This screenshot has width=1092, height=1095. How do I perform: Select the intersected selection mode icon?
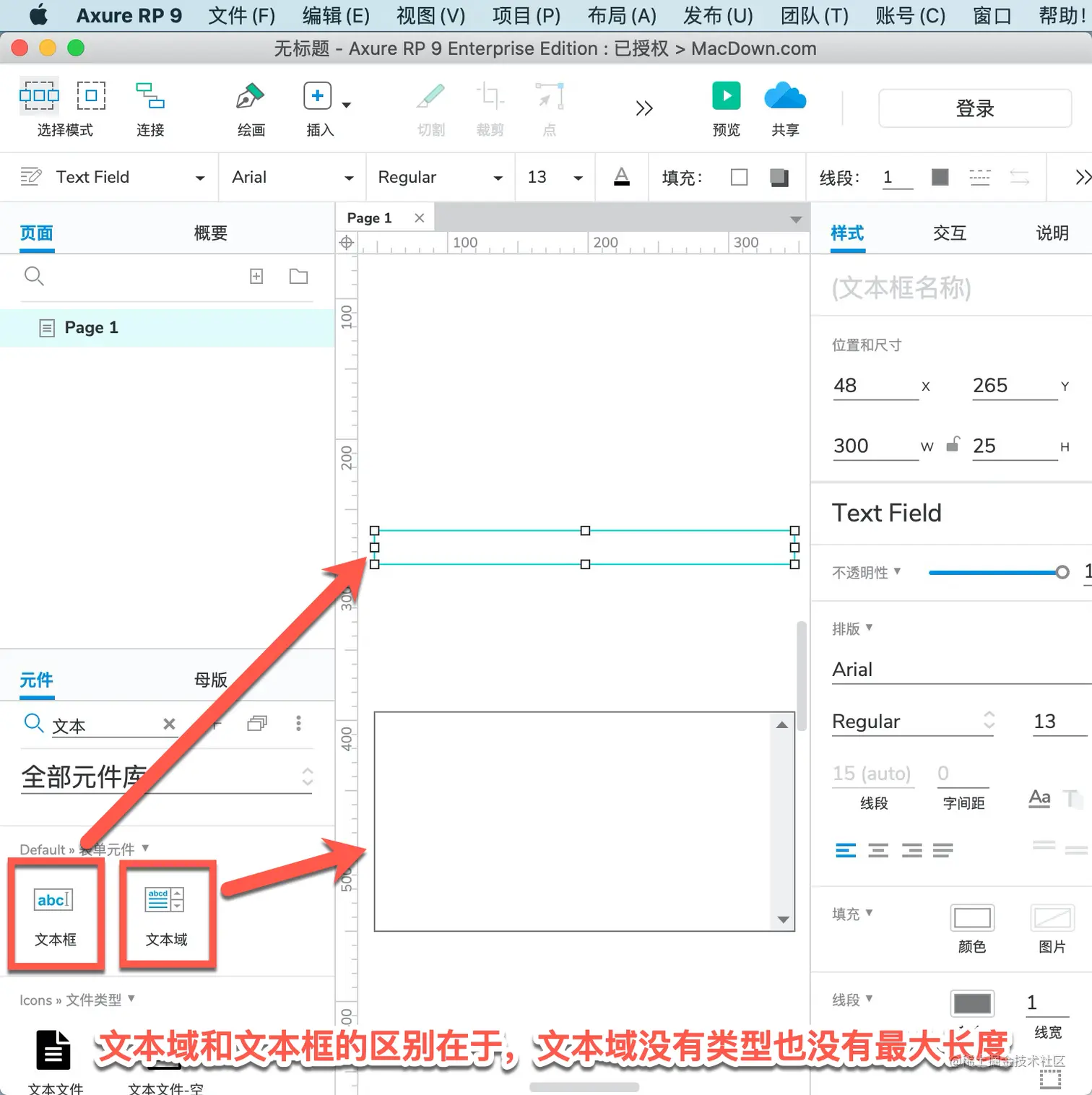(39, 95)
